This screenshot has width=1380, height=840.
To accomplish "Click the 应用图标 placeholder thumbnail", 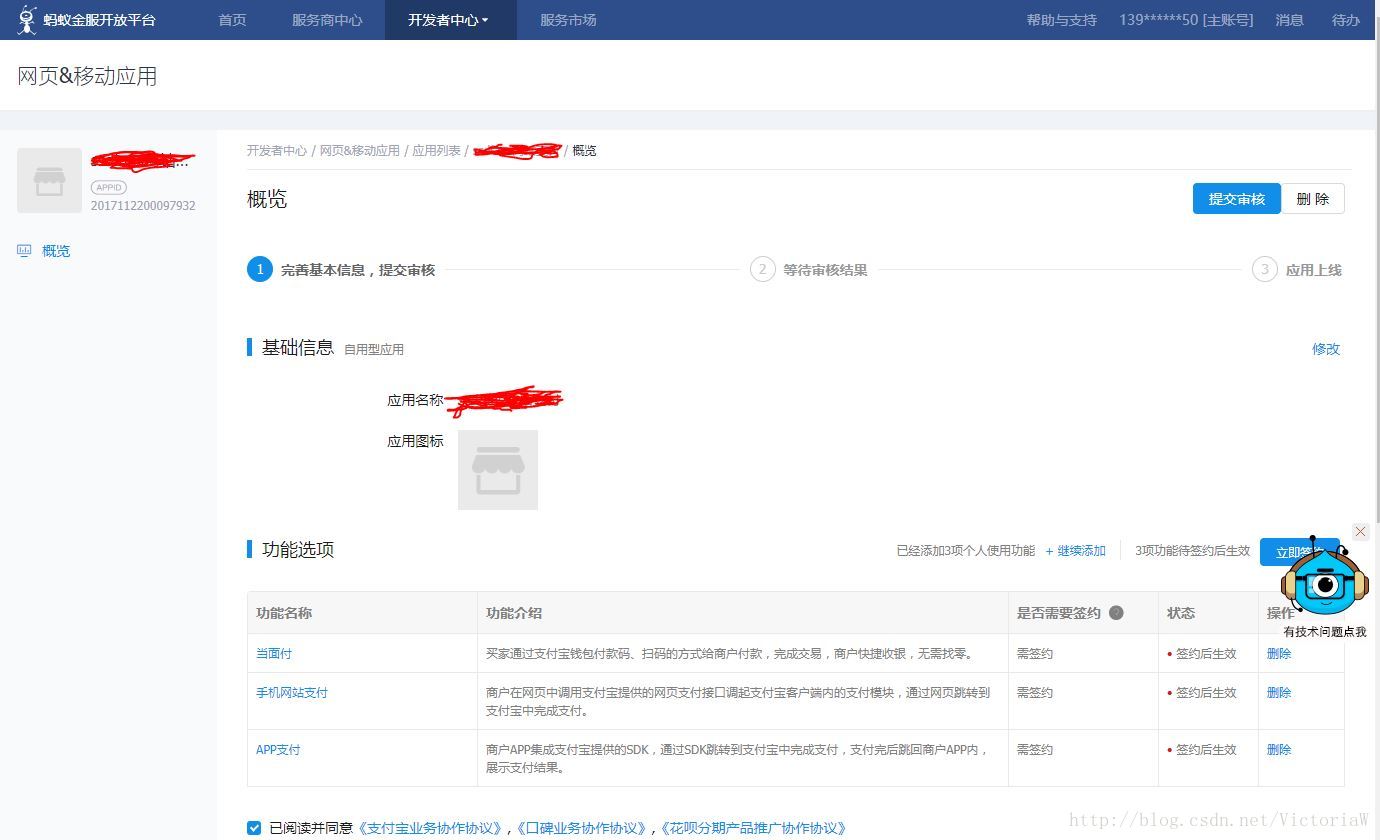I will tap(498, 470).
